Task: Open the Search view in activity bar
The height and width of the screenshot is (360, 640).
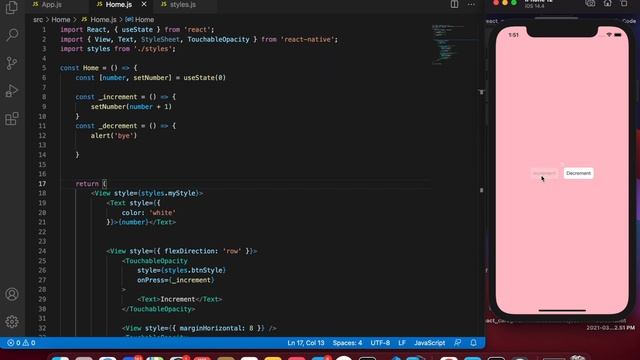Action: (12, 35)
